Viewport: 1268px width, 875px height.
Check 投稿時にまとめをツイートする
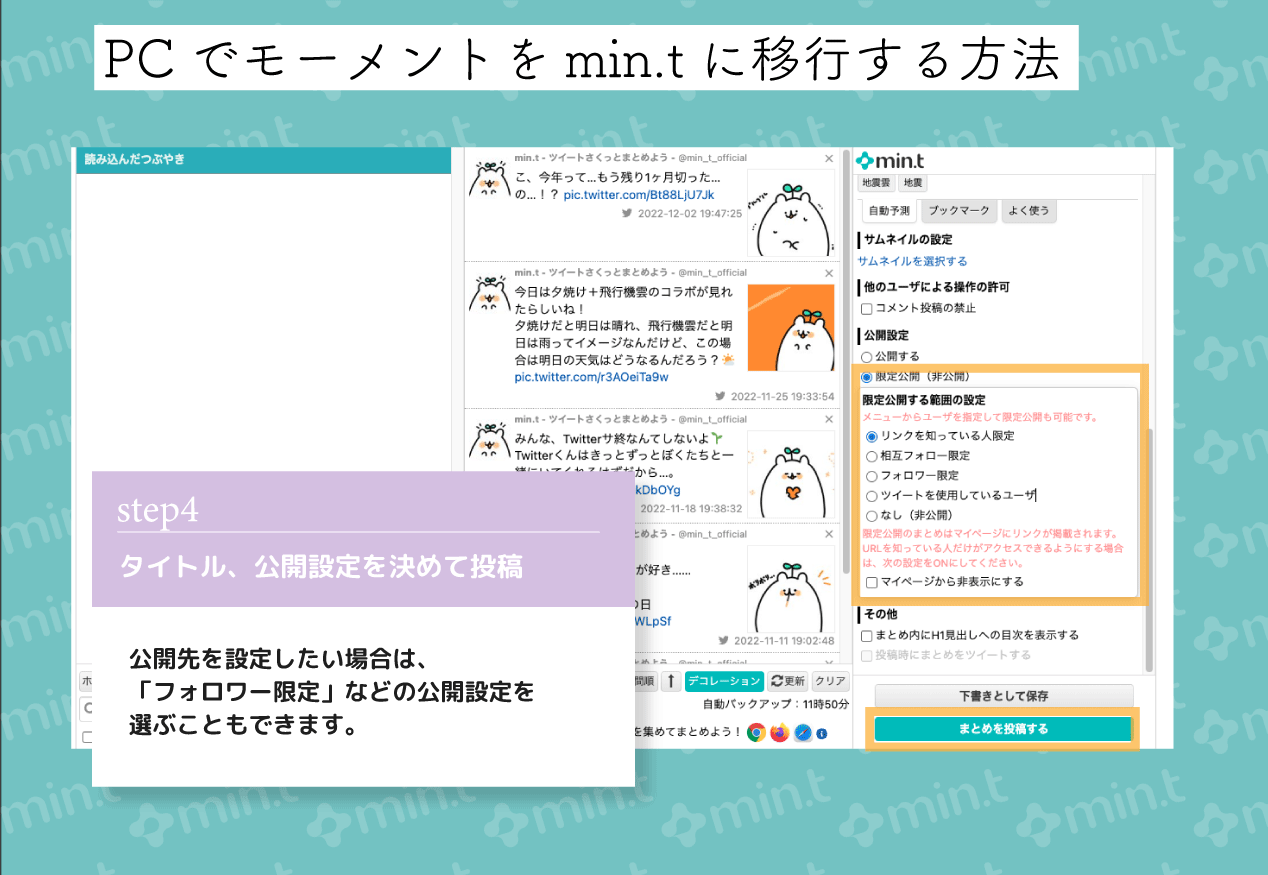(x=868, y=655)
